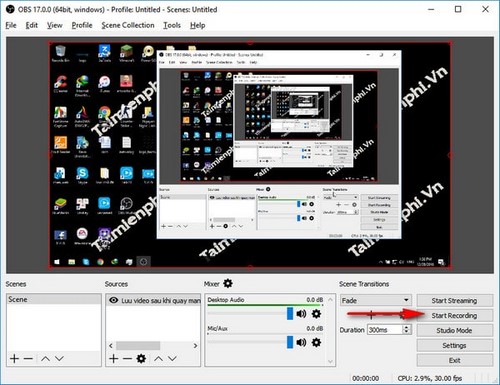Screen dimensions: 500x385
Task: Move source up arrow
Action: tap(159, 359)
